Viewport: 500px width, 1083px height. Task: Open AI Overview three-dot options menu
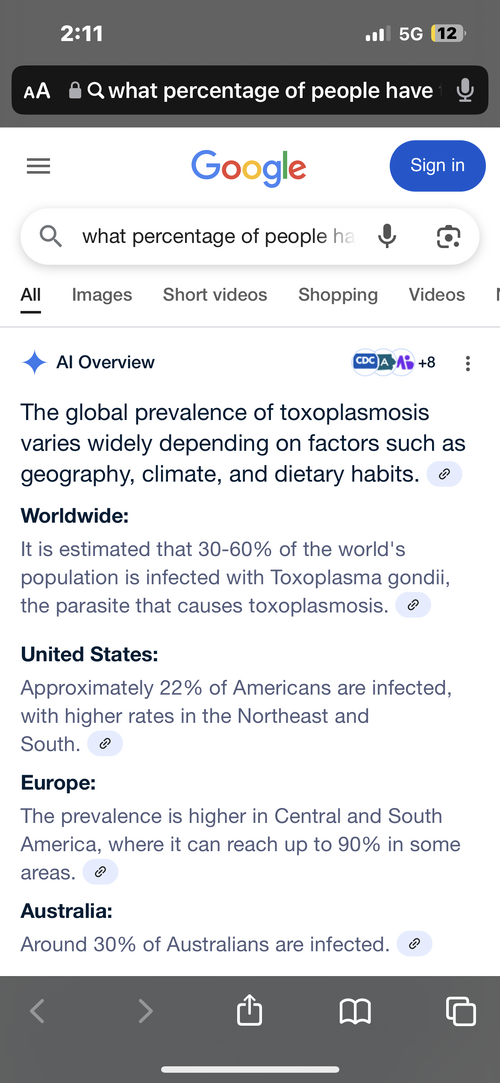click(468, 363)
